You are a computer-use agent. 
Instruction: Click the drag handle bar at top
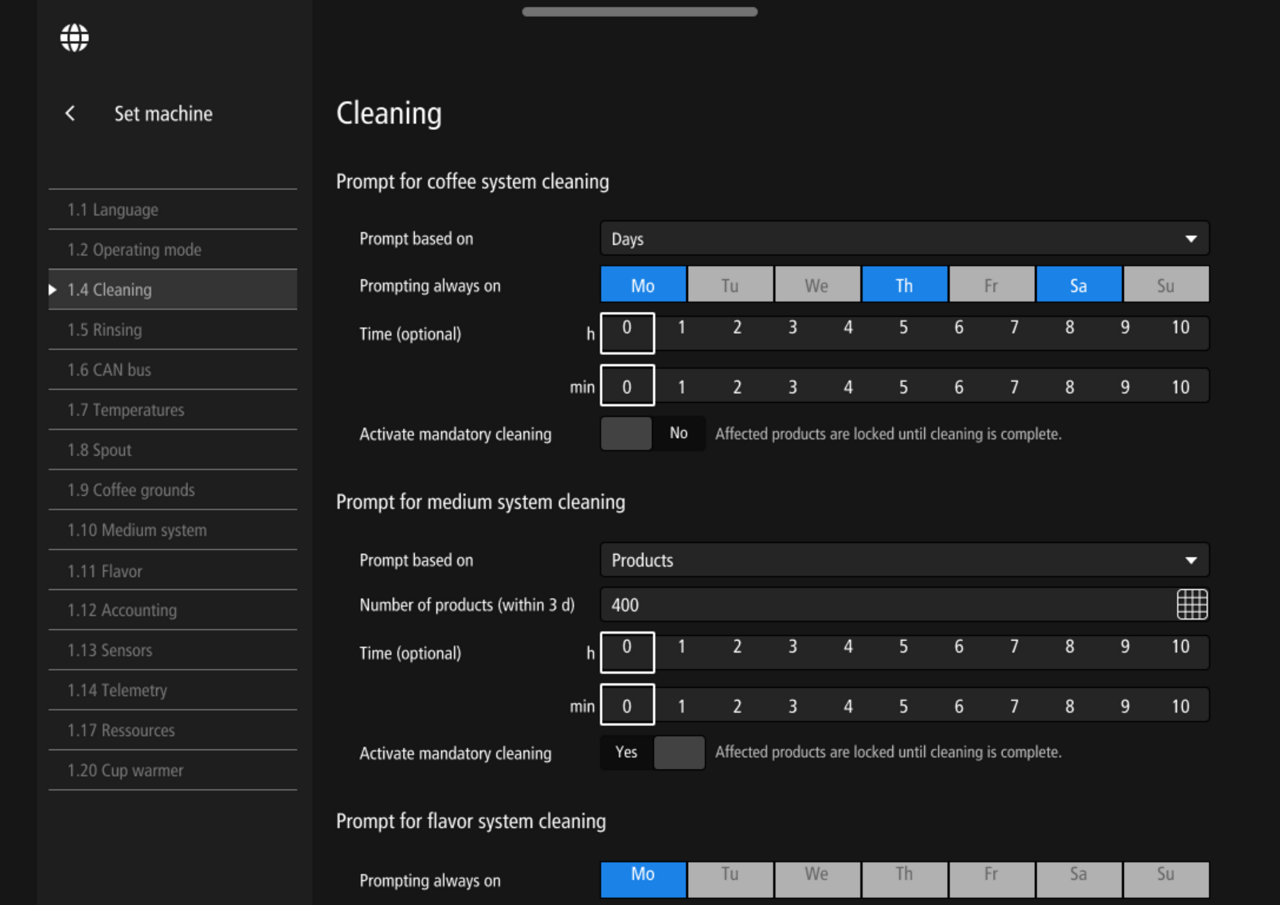click(x=640, y=12)
